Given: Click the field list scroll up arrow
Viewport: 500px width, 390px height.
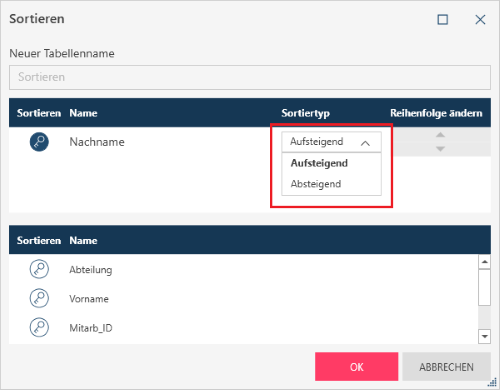Looking at the screenshot, I should 484,262.
